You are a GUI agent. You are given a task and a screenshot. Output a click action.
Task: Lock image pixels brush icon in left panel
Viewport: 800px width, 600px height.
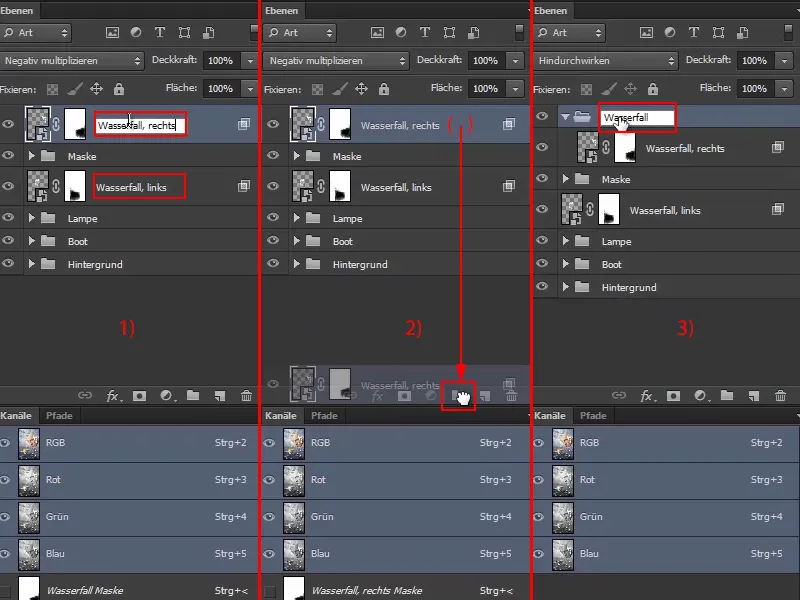coord(75,89)
